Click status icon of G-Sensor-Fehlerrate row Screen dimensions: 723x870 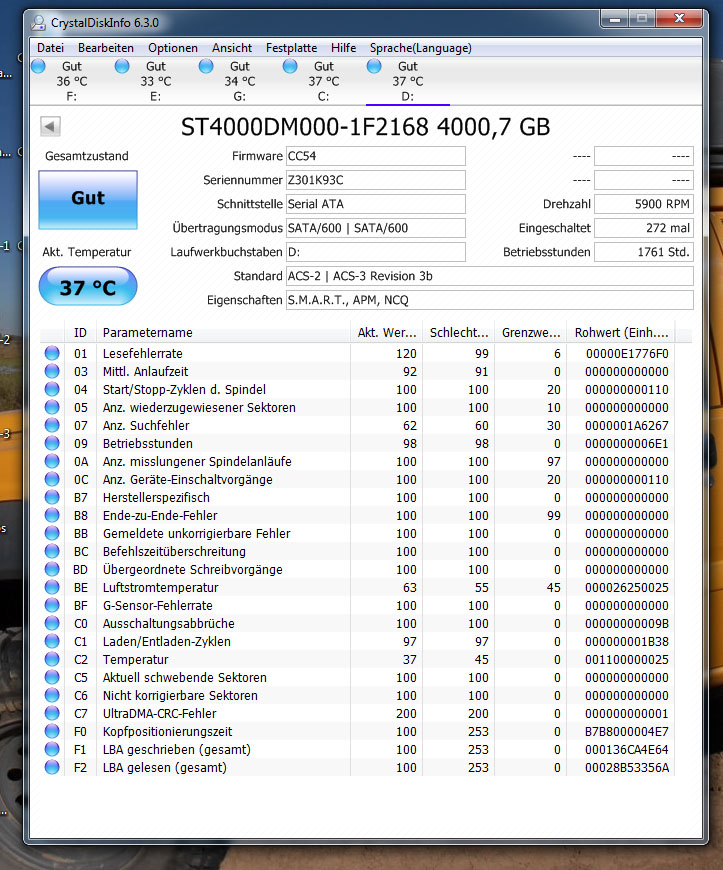(52, 605)
